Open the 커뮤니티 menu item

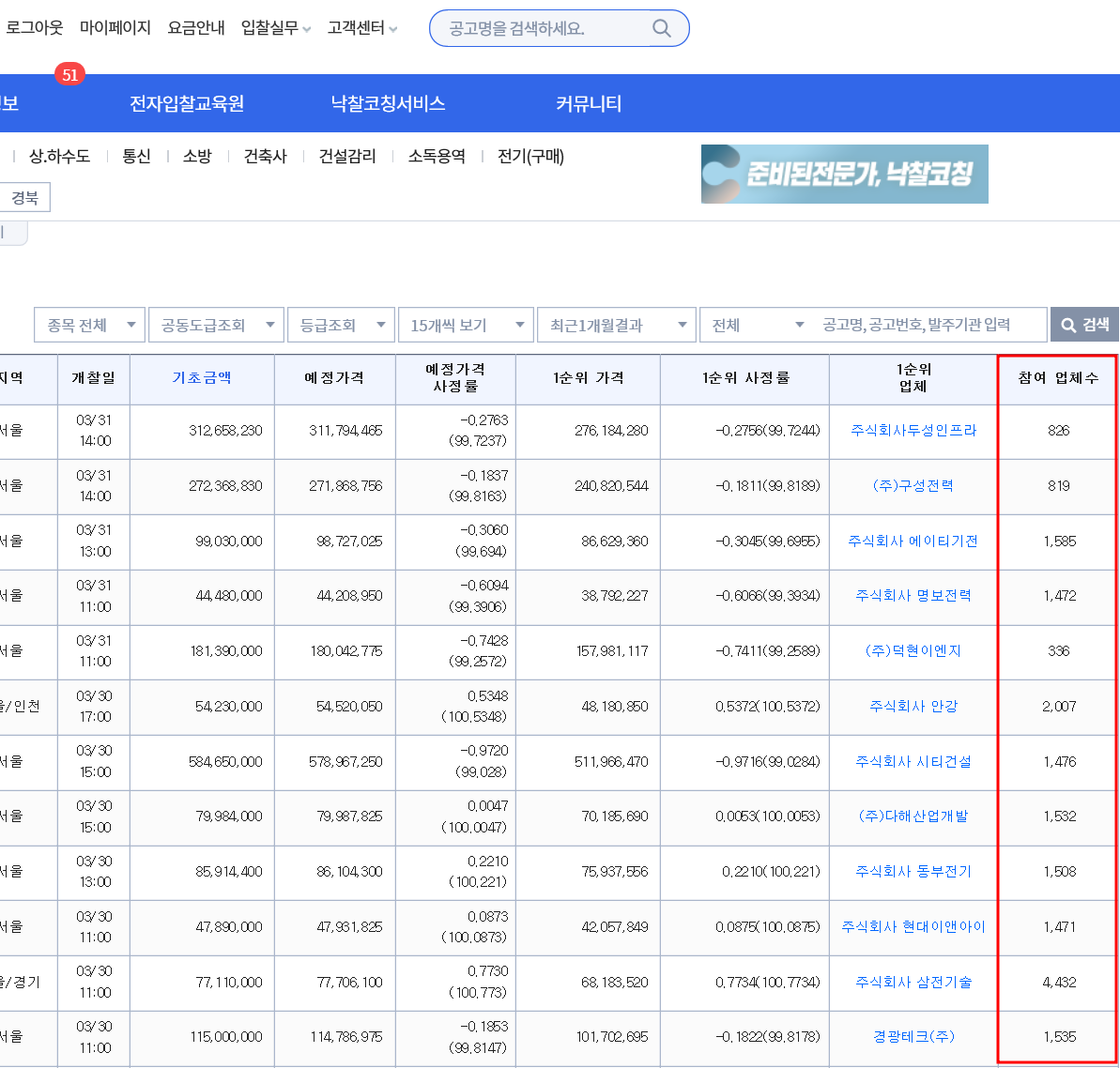pos(589,103)
